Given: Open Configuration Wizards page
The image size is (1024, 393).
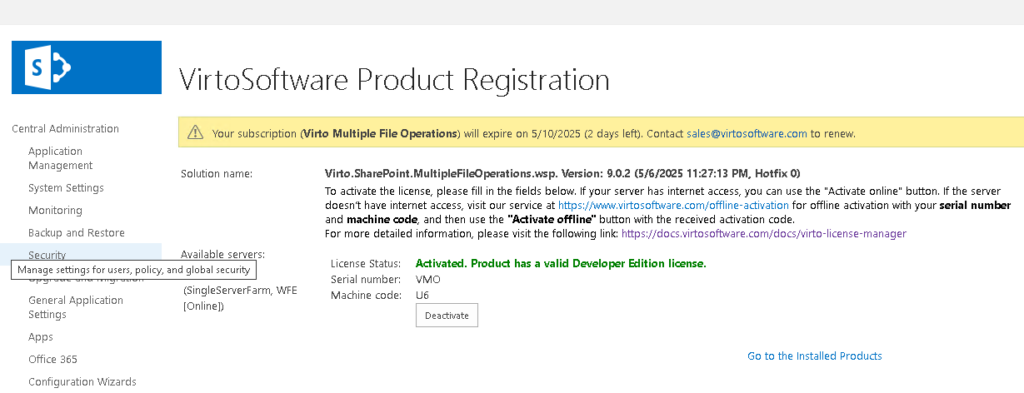Looking at the screenshot, I should (82, 381).
